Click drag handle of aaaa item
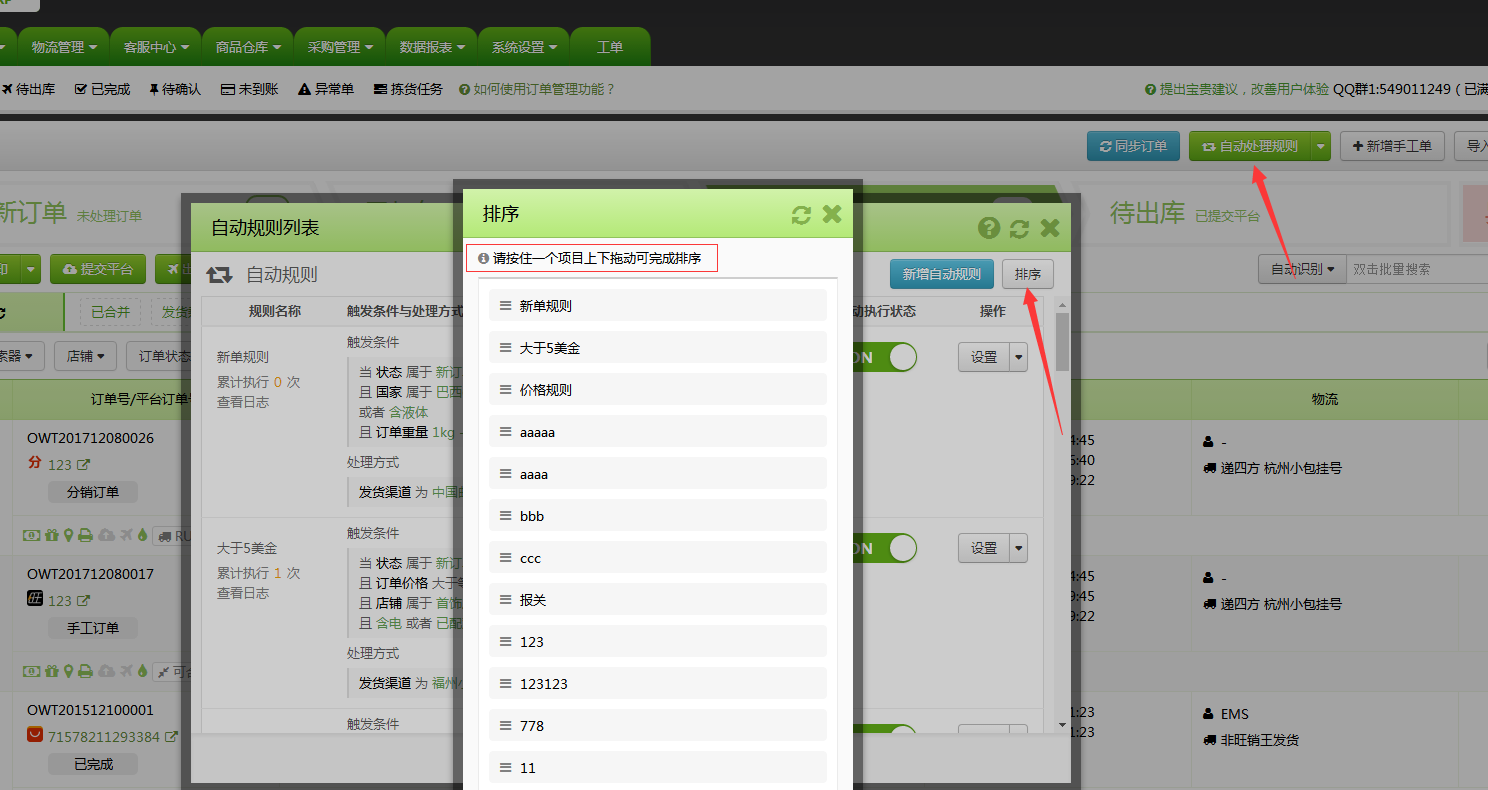 (506, 474)
